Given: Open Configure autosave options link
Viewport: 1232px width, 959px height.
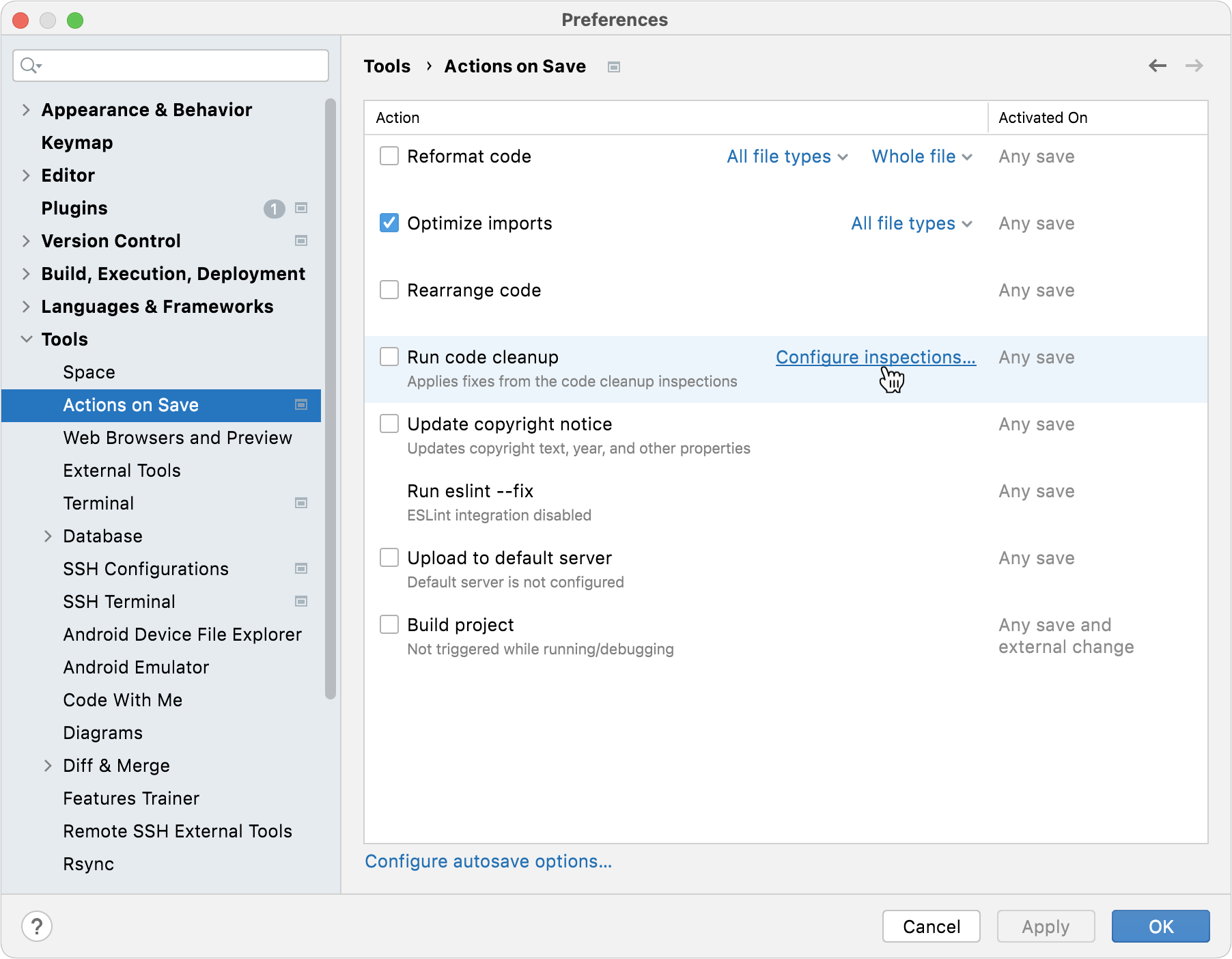Looking at the screenshot, I should 488,861.
